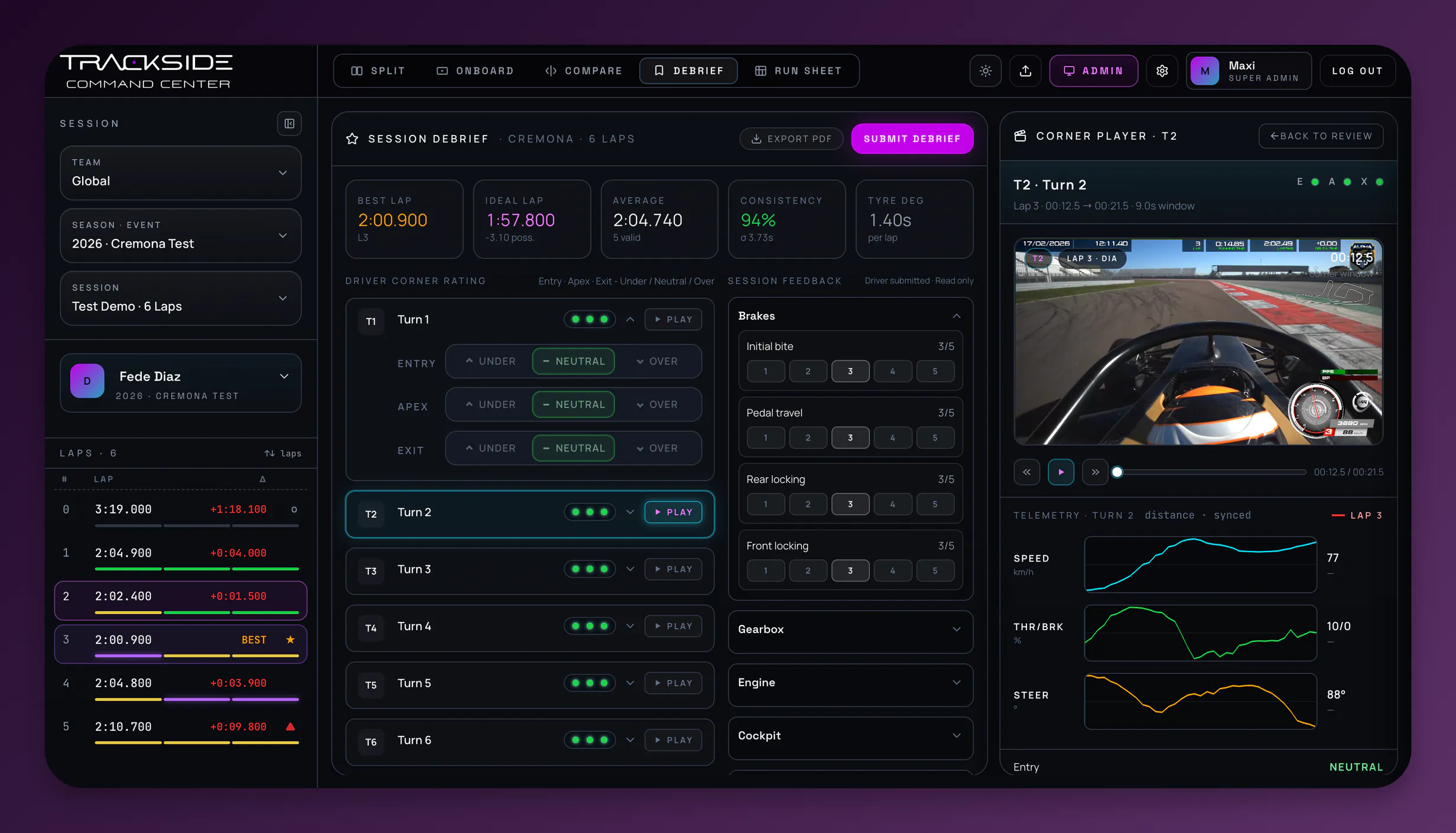Rate Rear locking as 5
1456x833 pixels.
tap(935, 504)
